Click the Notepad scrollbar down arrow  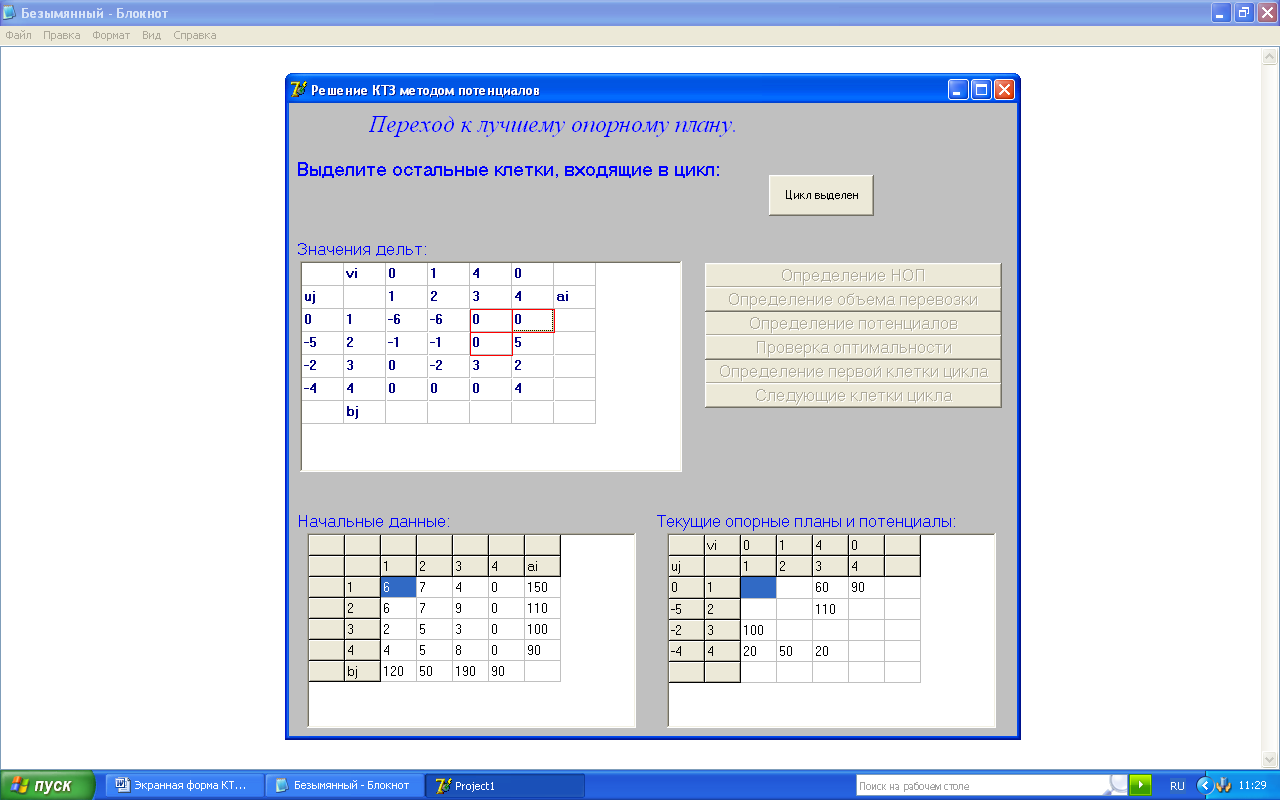pos(1271,759)
